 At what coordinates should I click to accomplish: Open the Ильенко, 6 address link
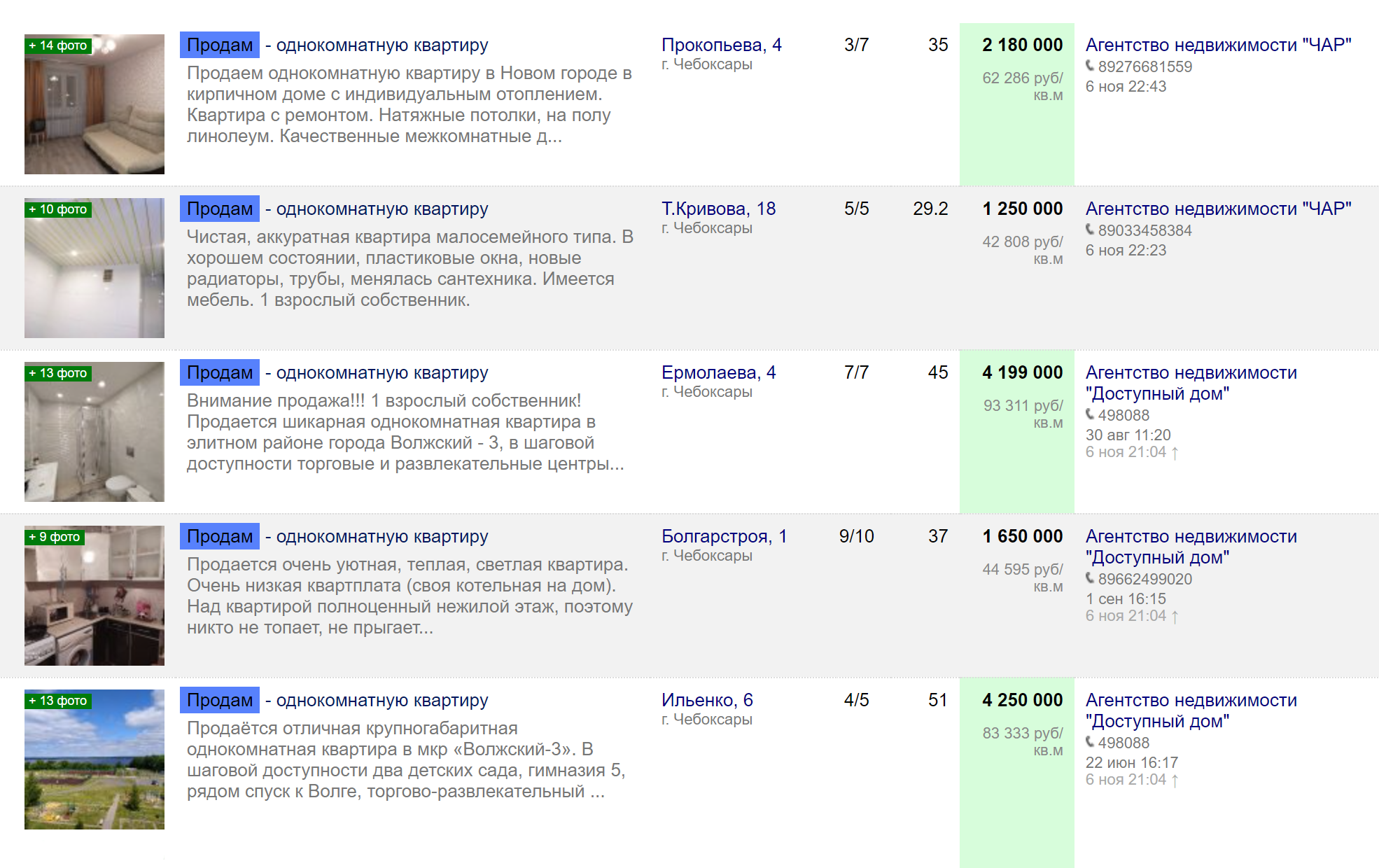tap(707, 700)
